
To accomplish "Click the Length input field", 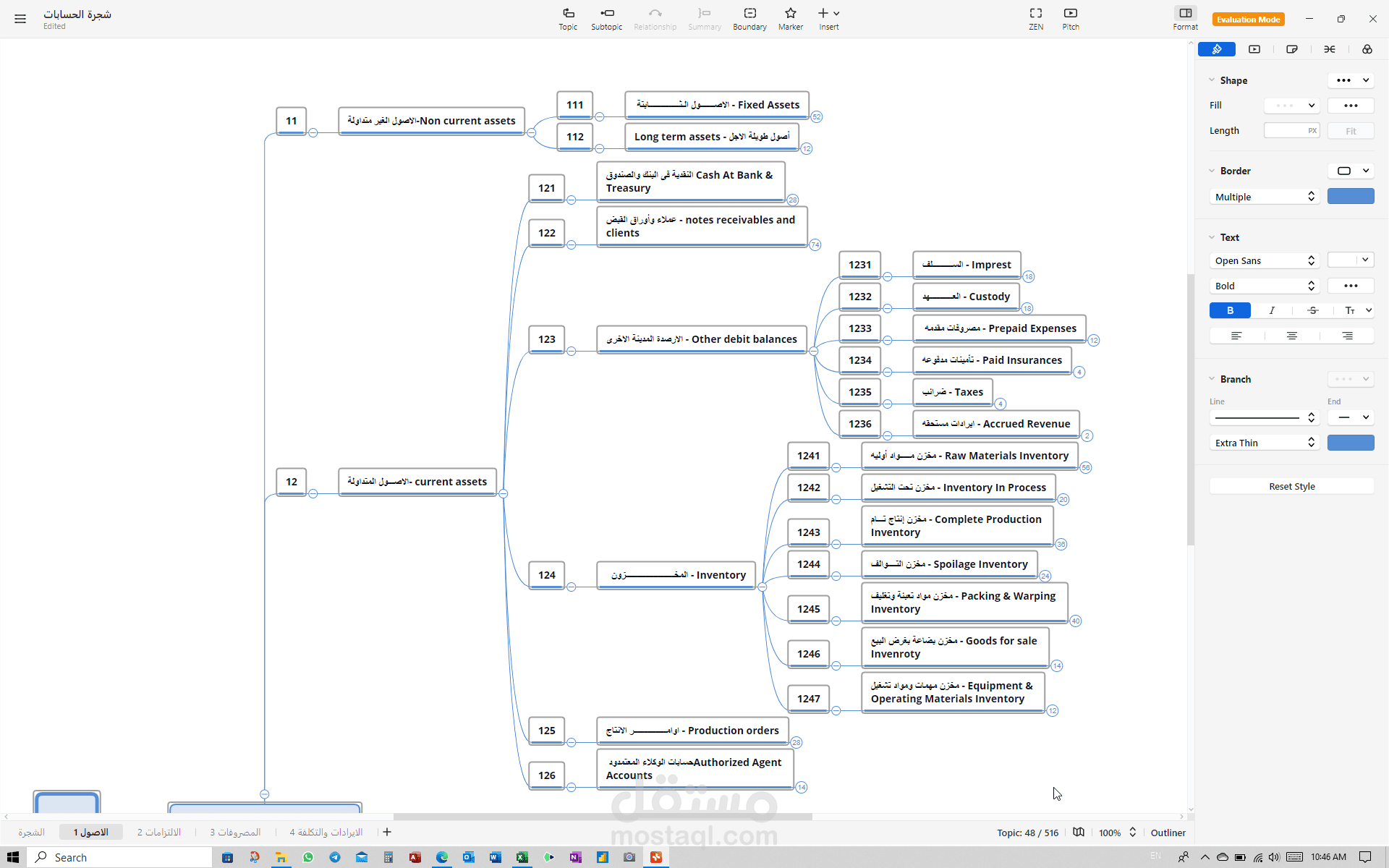I will 1286,131.
